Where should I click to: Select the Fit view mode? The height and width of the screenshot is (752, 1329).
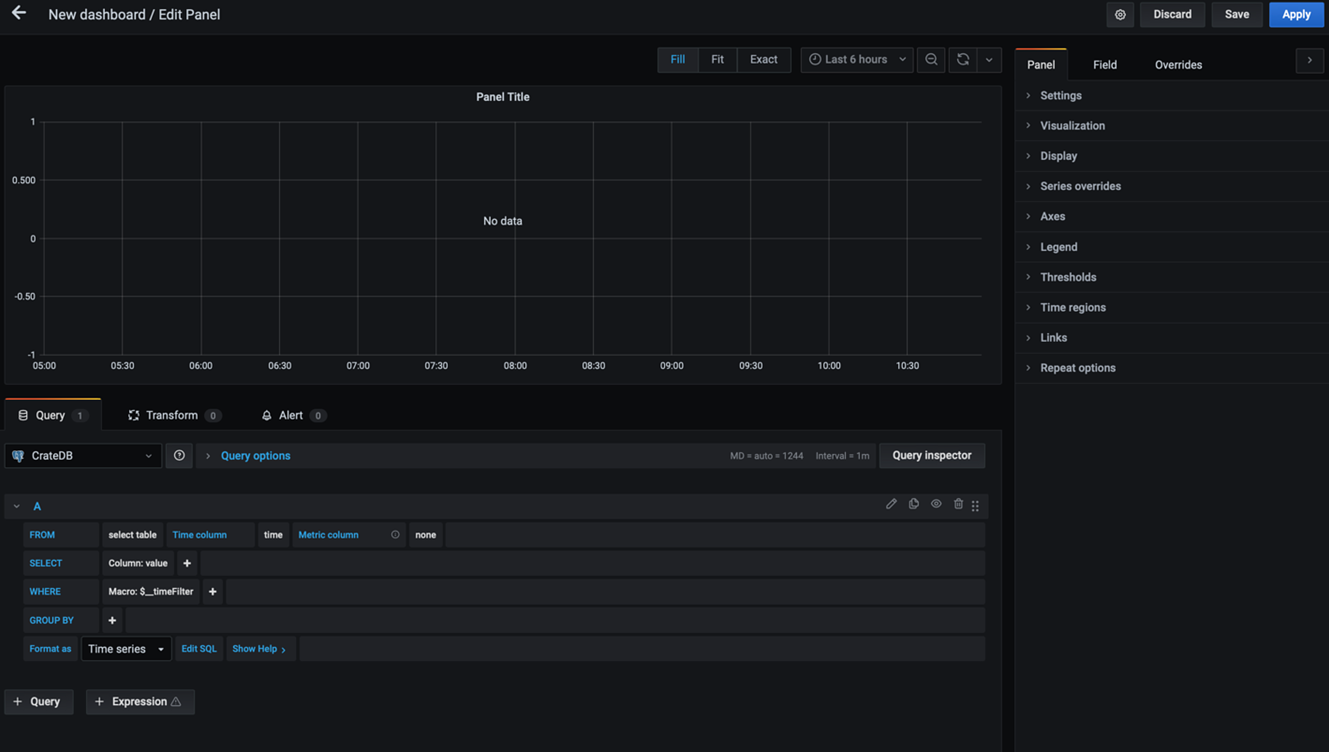click(717, 60)
